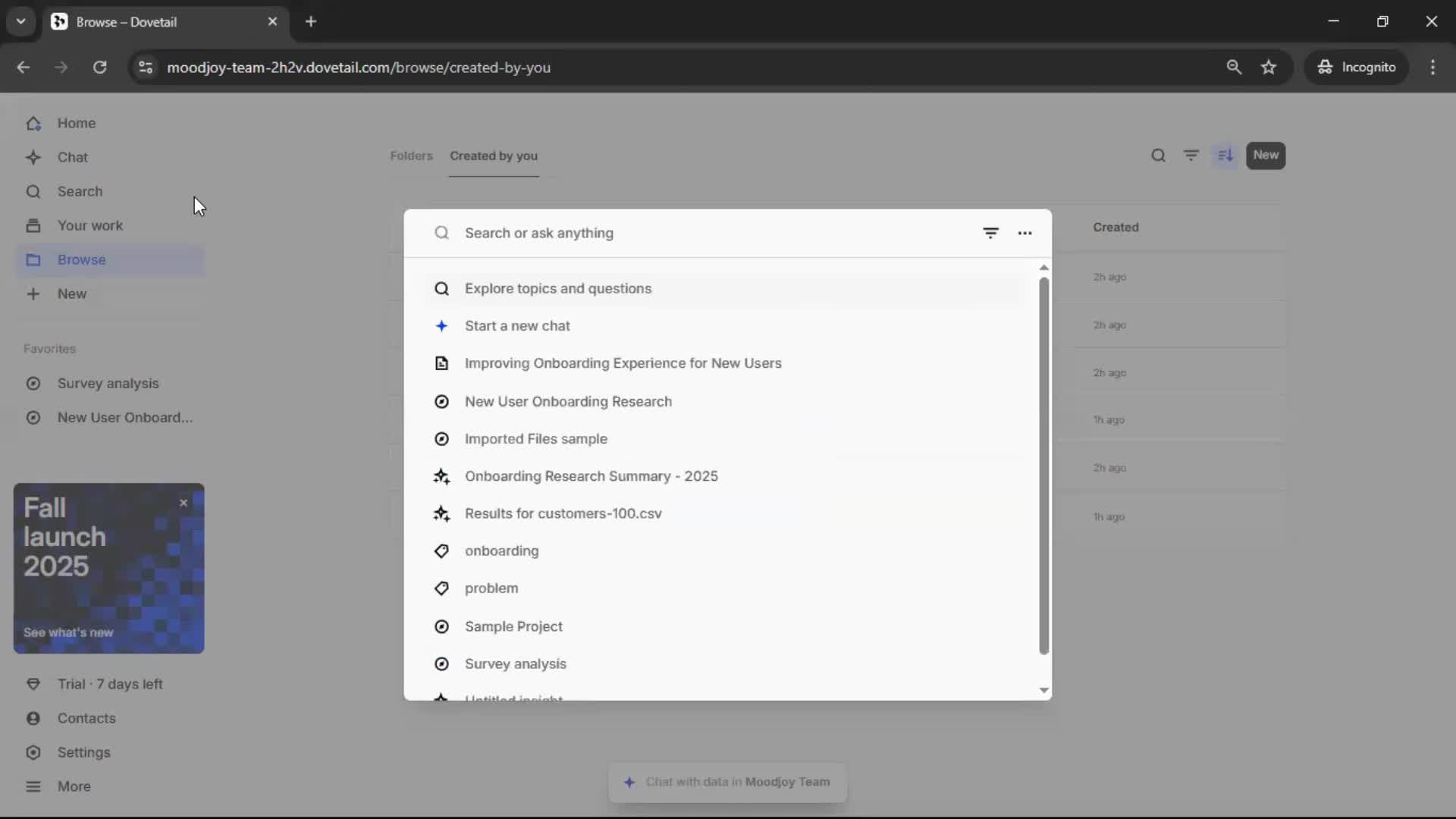Click the Onboarding Research Summary insight icon

click(x=441, y=476)
